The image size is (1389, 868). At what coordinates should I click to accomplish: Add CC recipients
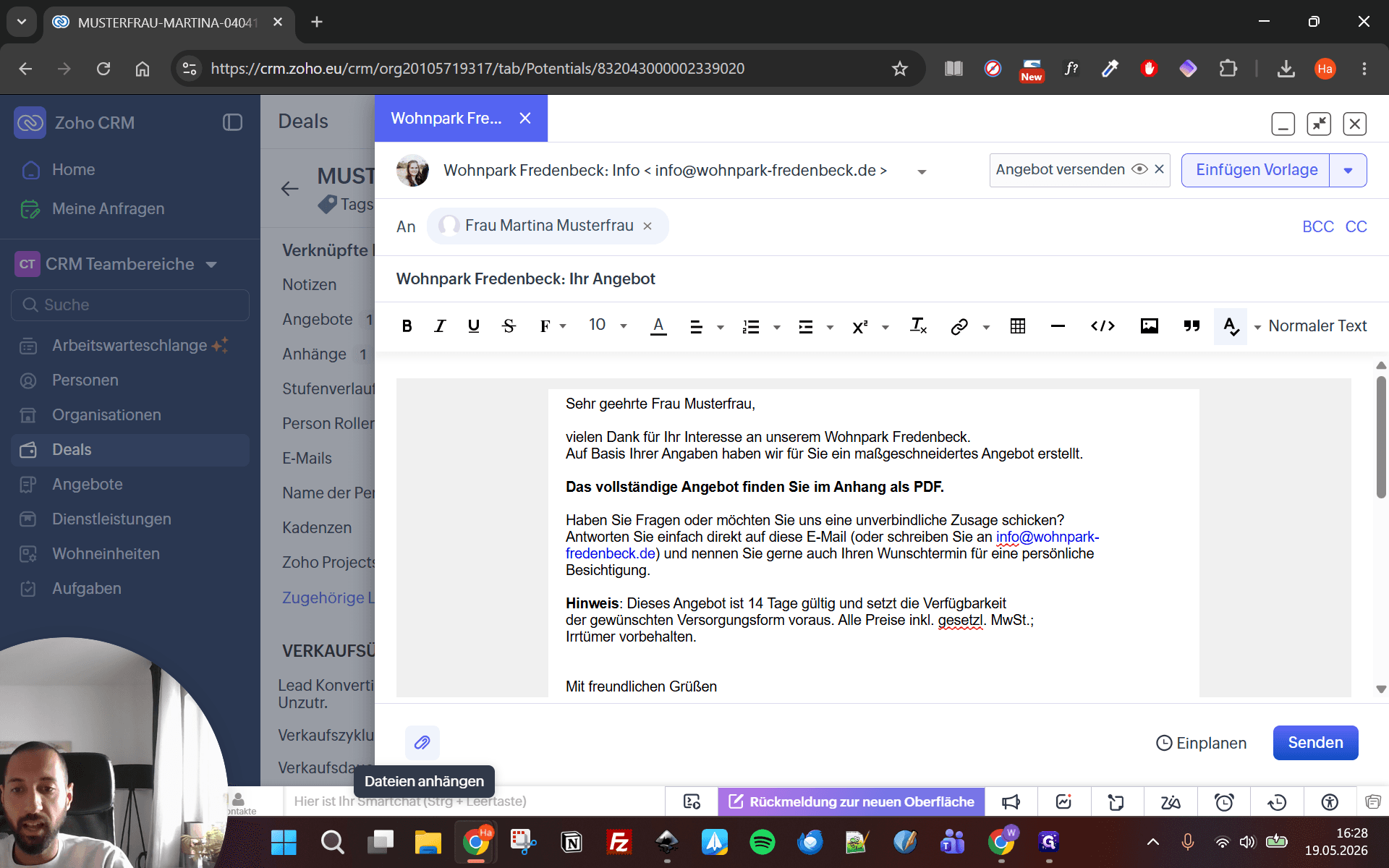tap(1356, 226)
